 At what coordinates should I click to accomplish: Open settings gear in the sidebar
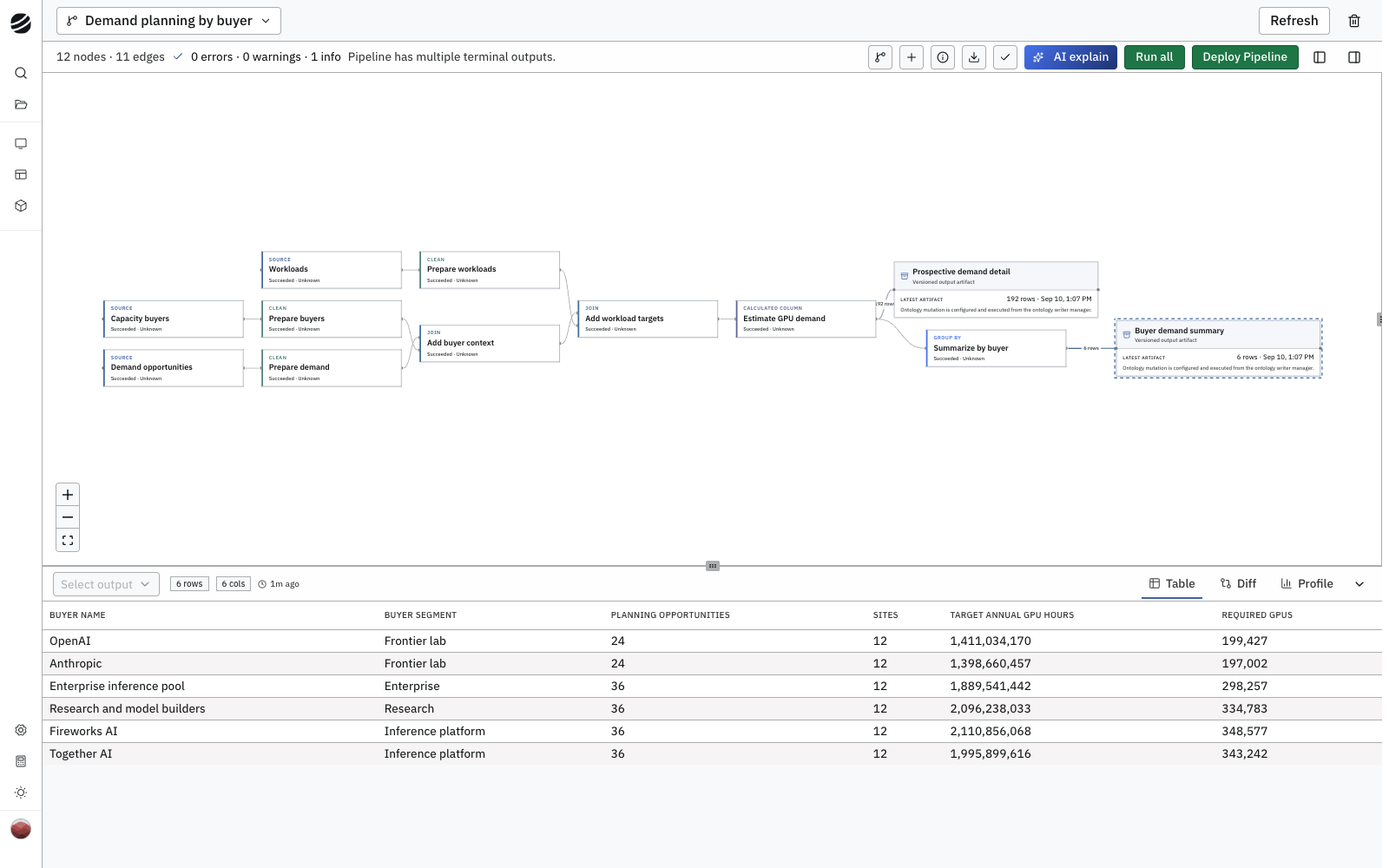(x=21, y=730)
